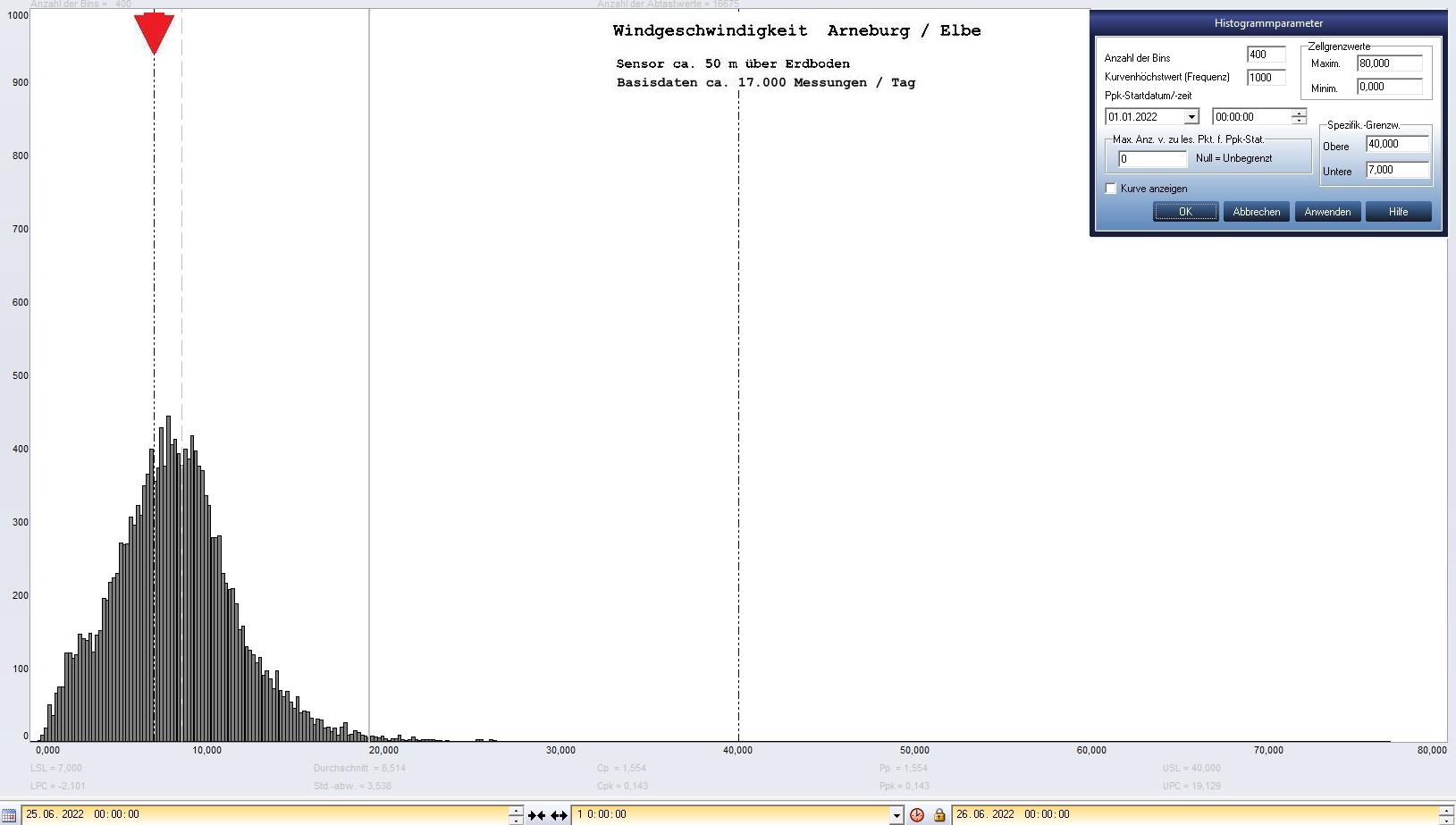Click the inward-pointing arrows compress time icon
The width and height of the screenshot is (1456, 825).
click(536, 814)
